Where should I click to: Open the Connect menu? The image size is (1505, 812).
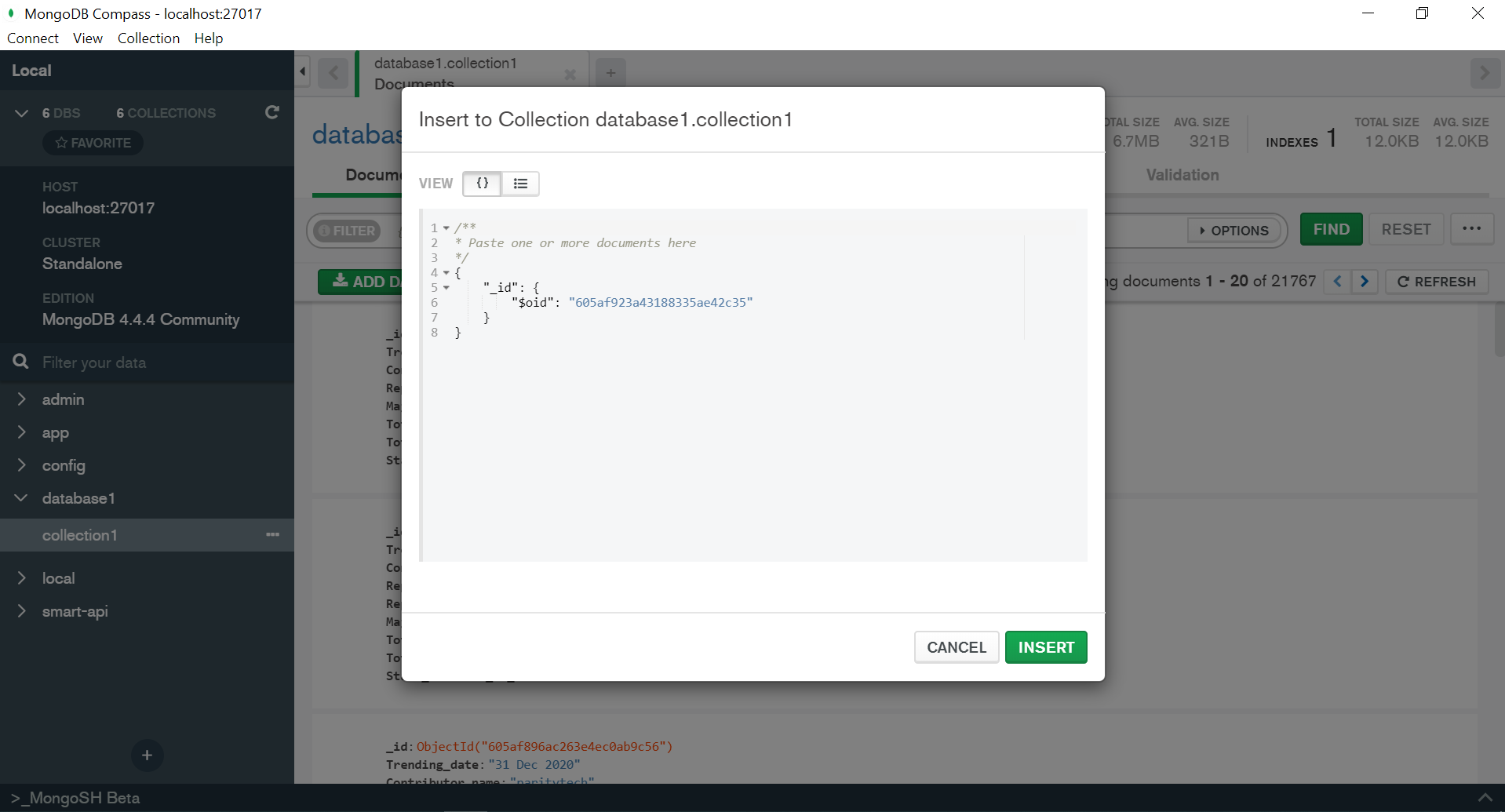pos(33,38)
